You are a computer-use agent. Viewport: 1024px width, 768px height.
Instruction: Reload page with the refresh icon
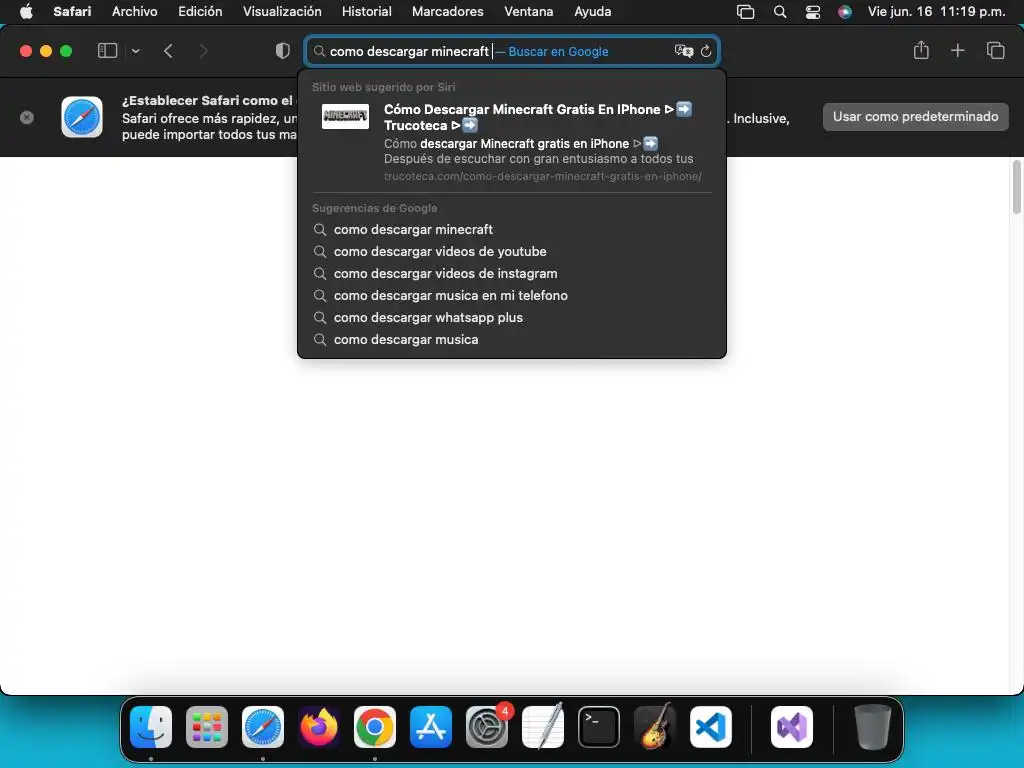coord(706,51)
